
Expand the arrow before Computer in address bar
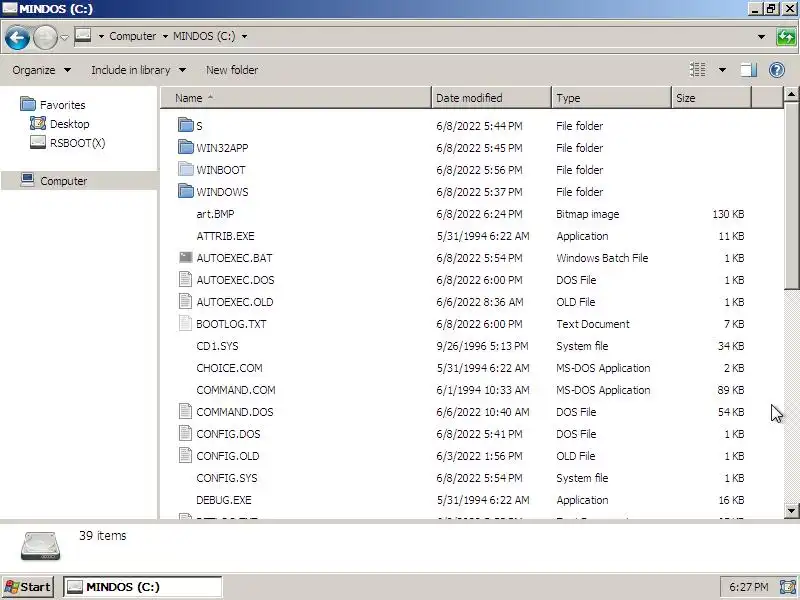101,36
